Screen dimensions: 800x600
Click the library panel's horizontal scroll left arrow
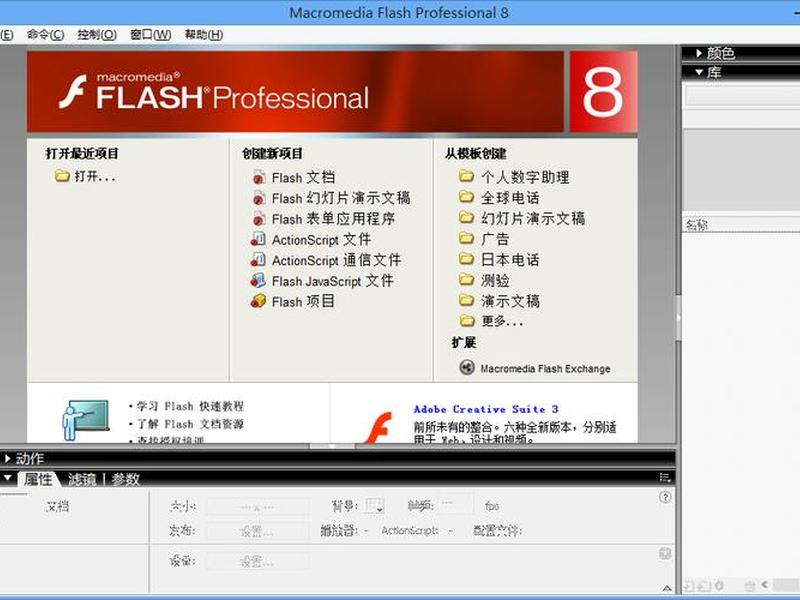pos(765,585)
